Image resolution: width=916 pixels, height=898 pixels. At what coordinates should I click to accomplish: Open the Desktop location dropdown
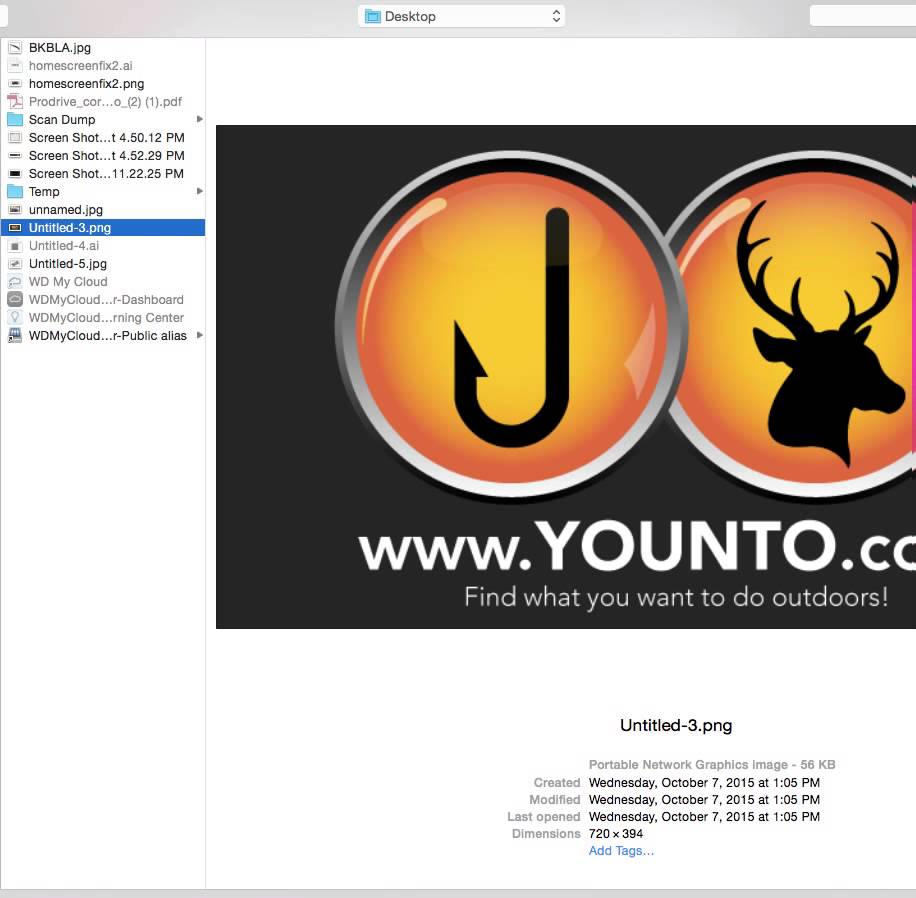(462, 16)
